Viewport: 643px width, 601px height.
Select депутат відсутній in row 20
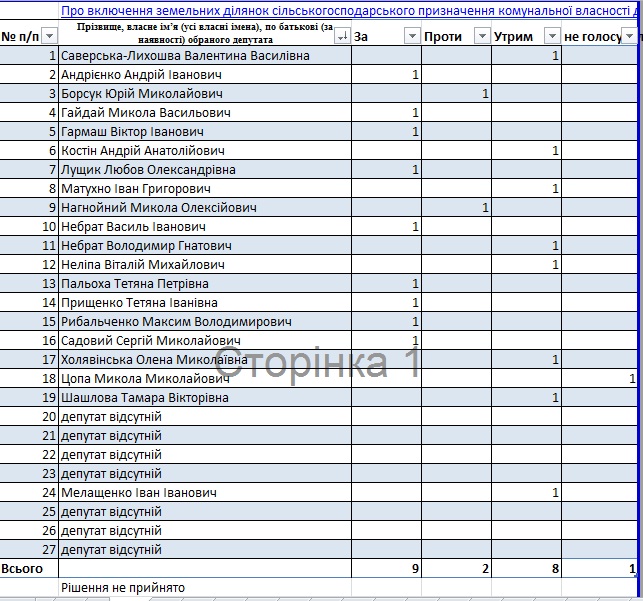click(205, 417)
